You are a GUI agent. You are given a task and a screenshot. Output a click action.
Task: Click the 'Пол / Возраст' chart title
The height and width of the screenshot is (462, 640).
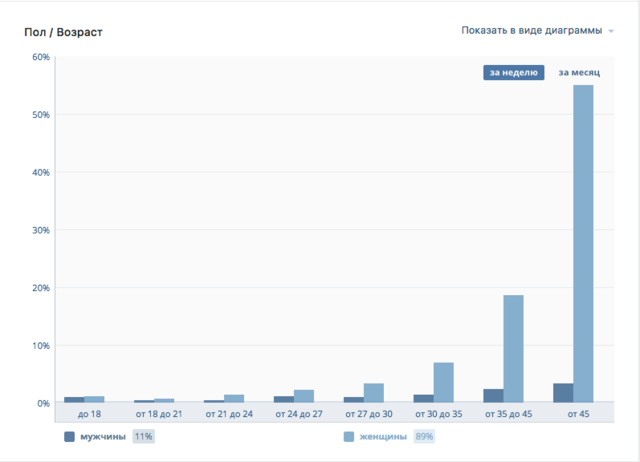point(63,32)
